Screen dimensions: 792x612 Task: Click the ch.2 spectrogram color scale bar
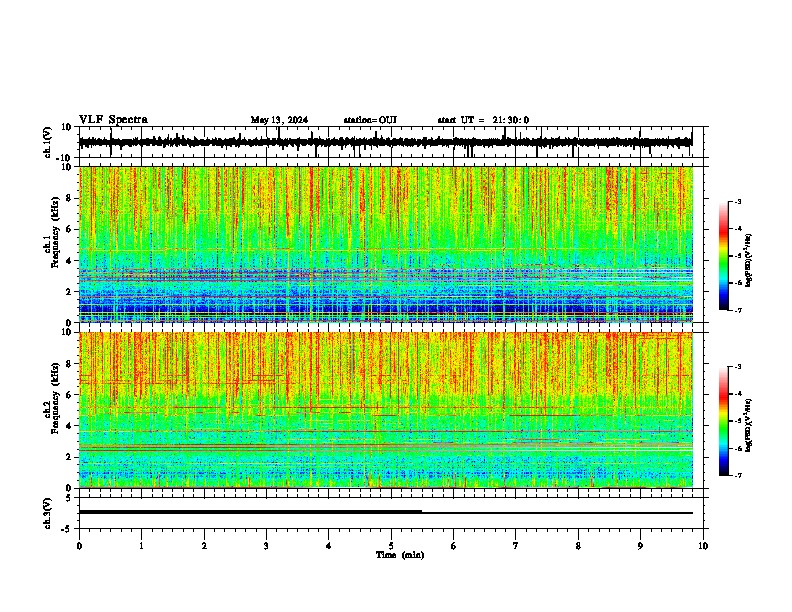coord(723,421)
